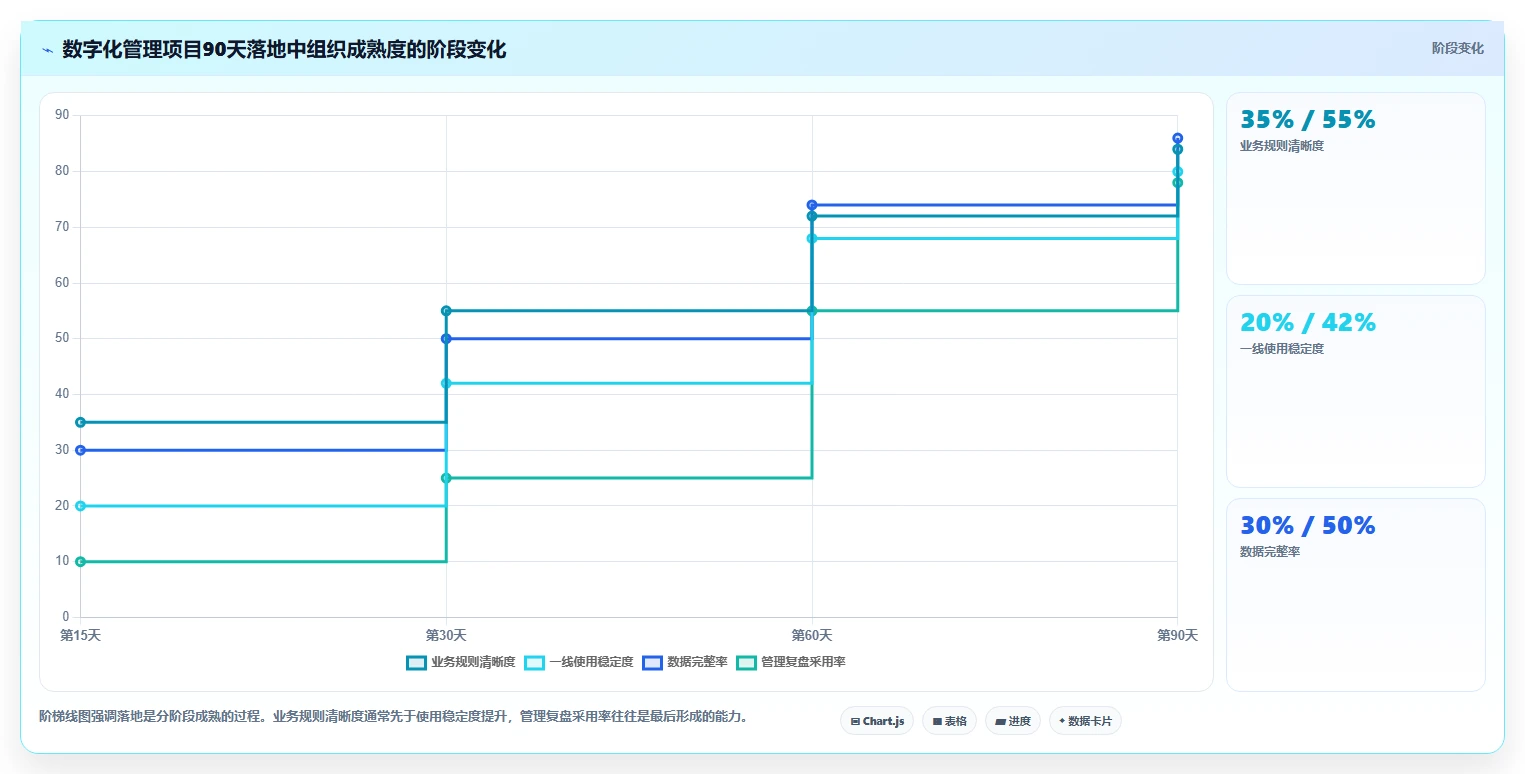Click 一线使用稳定度 data point at 第15天 (20)
The image size is (1525, 774).
(x=80, y=506)
